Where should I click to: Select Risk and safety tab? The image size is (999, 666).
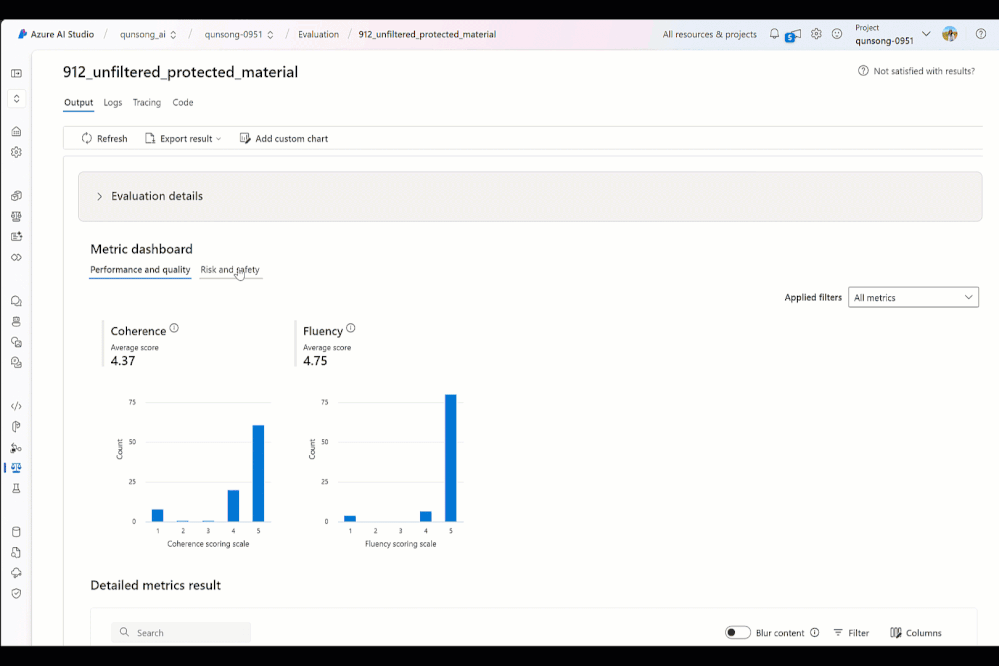pos(230,270)
